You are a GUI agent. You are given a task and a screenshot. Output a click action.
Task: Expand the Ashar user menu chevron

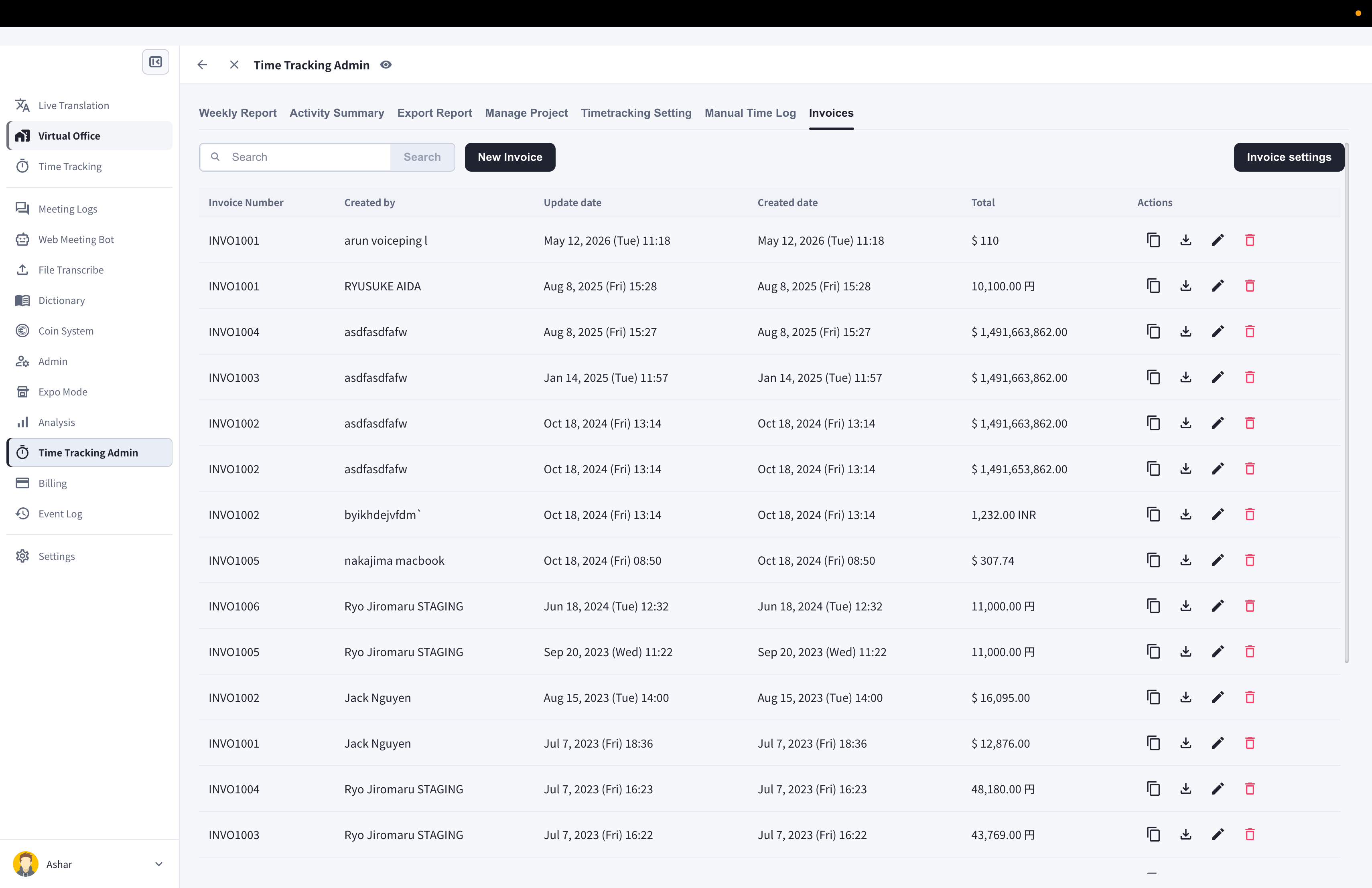pyautogui.click(x=158, y=864)
